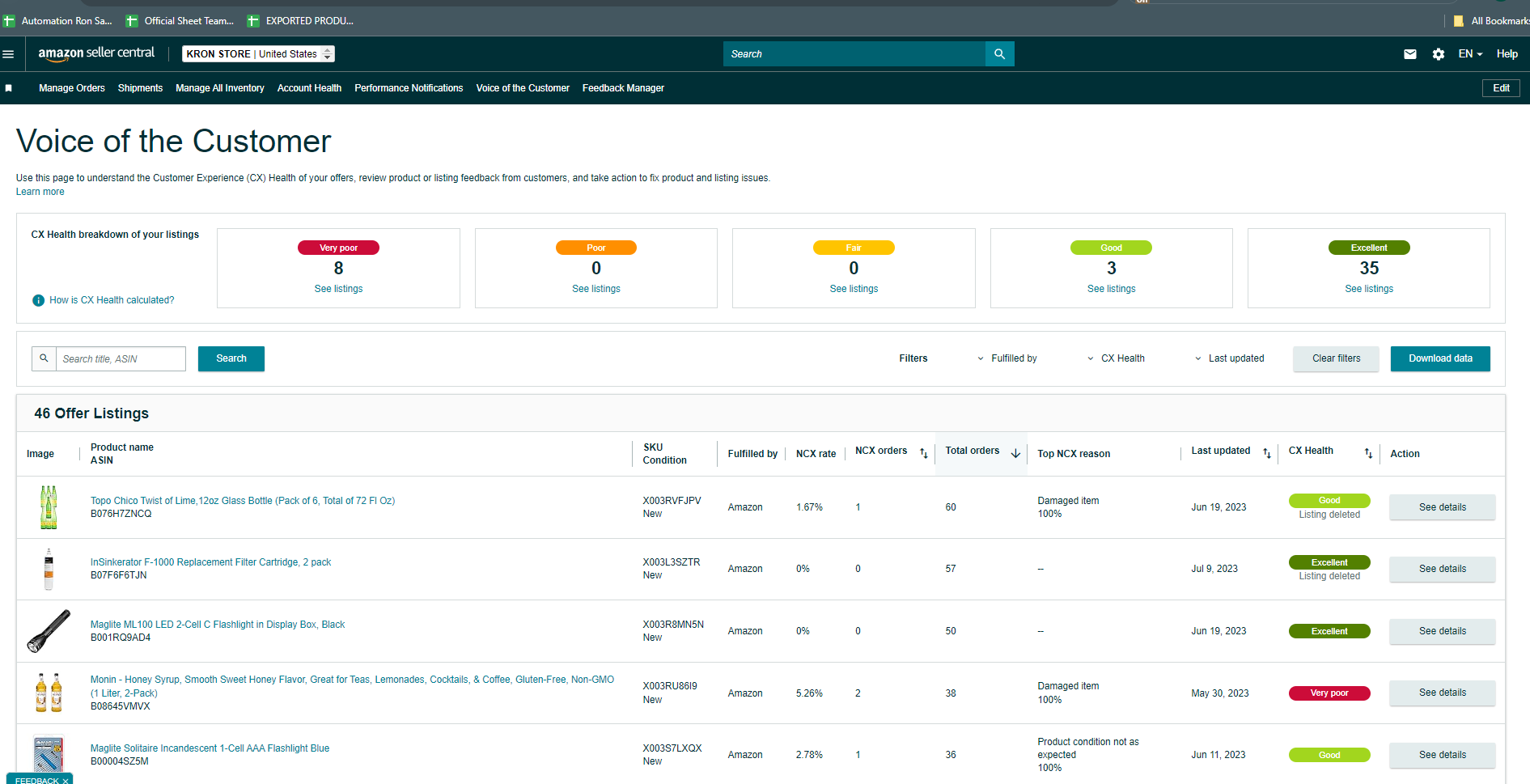
Task: Open Topo Chico Twist of Lime product link
Action: coord(243,501)
